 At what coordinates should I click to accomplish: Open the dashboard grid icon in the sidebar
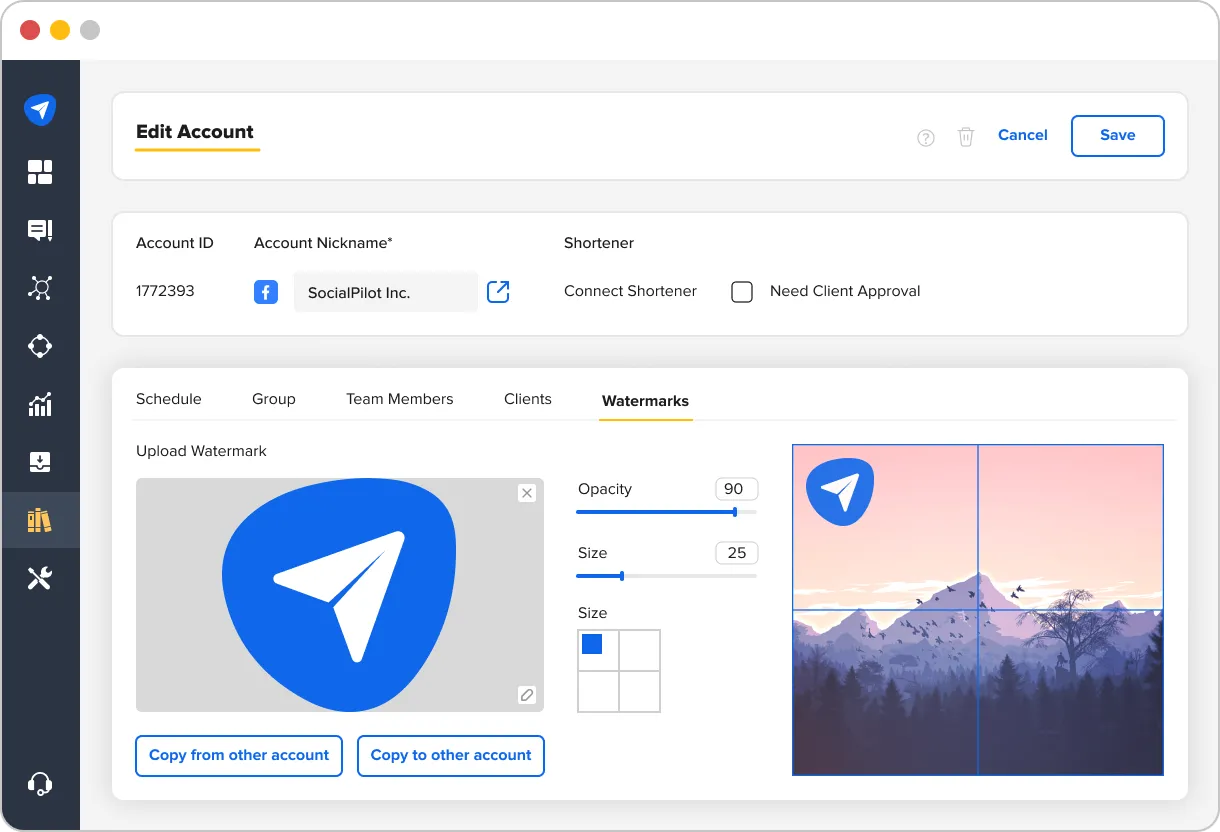[x=40, y=172]
